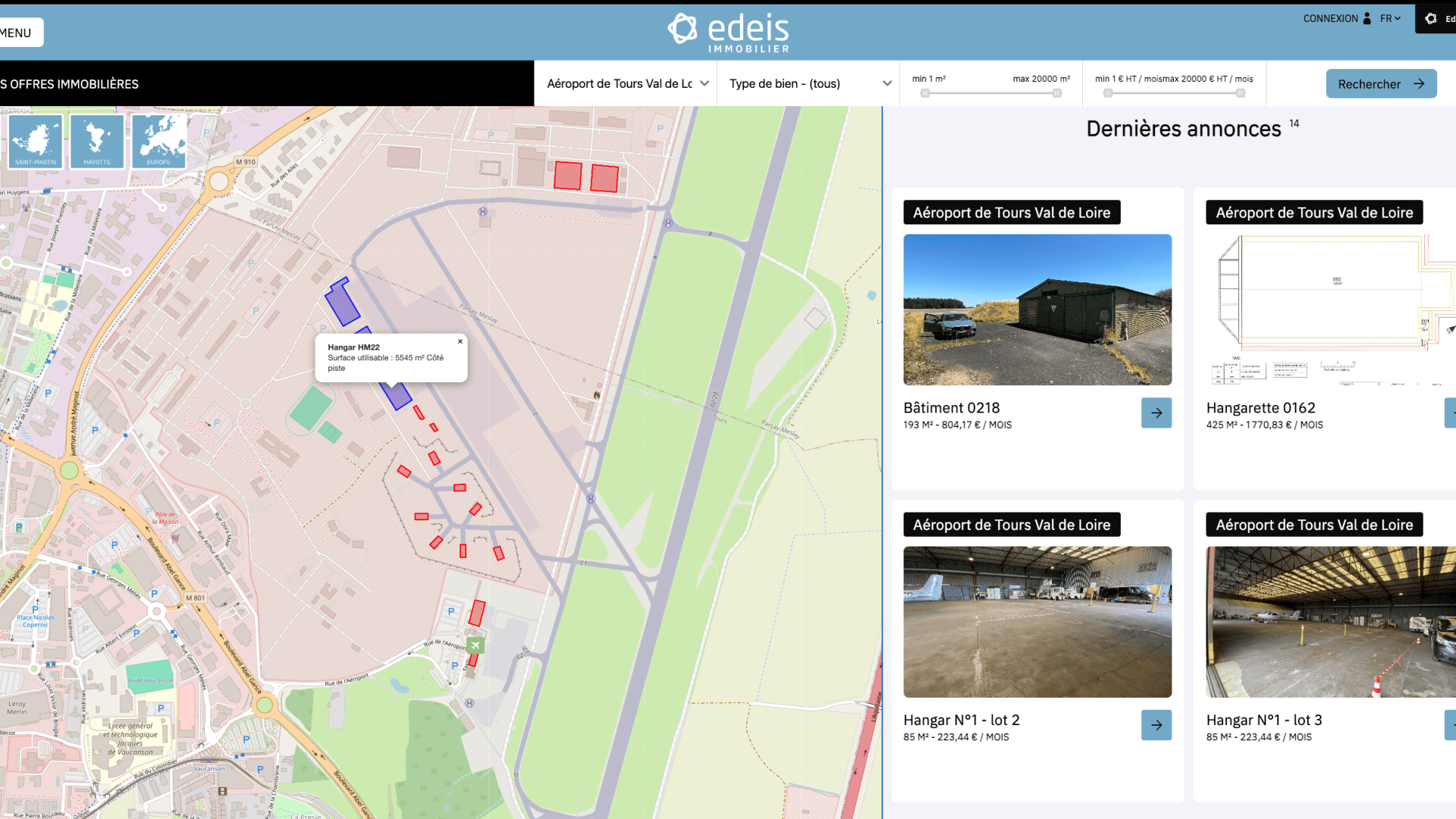1456x819 pixels.
Task: Click the airport tag above Bâtiment 0218
Action: pos(1011,212)
